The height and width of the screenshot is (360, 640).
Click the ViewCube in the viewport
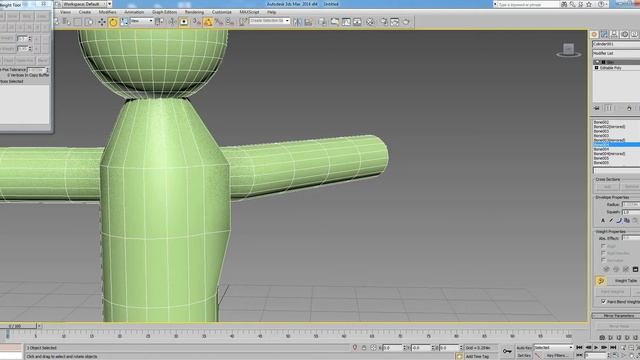pyautogui.click(x=569, y=50)
